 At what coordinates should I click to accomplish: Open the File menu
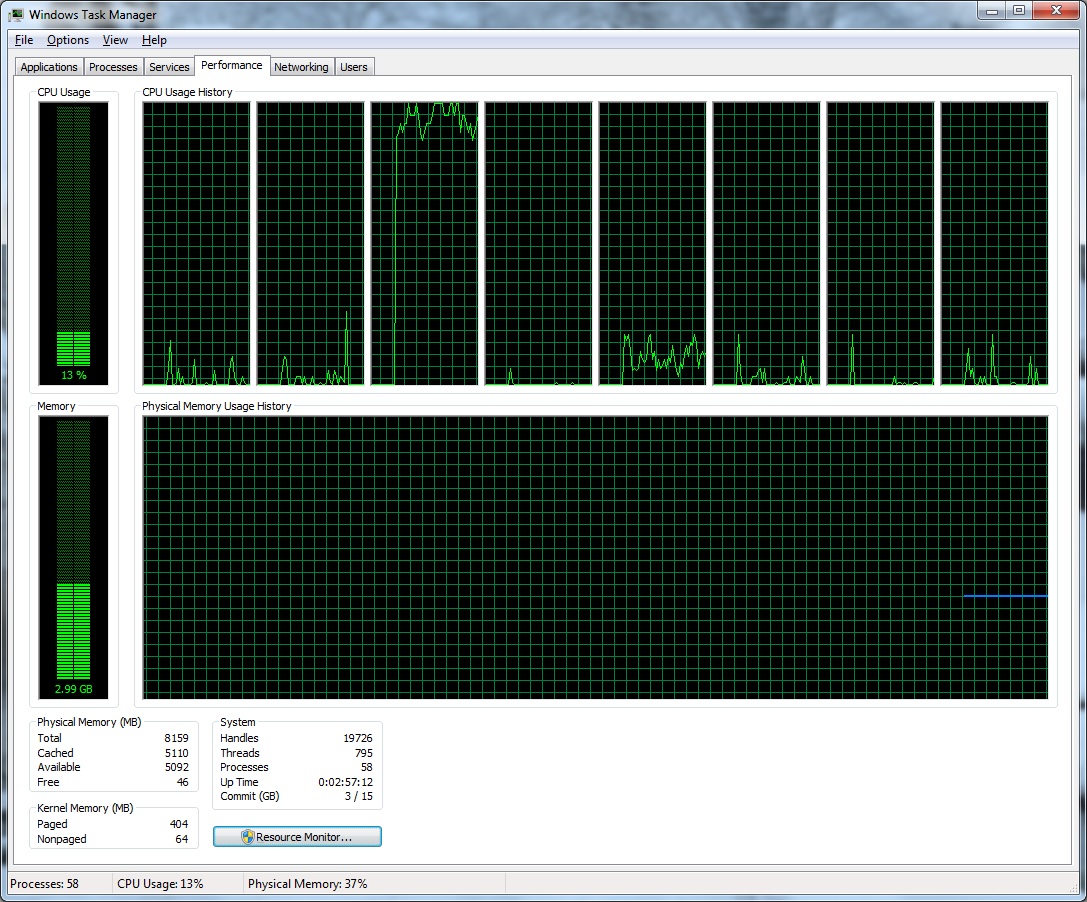24,40
